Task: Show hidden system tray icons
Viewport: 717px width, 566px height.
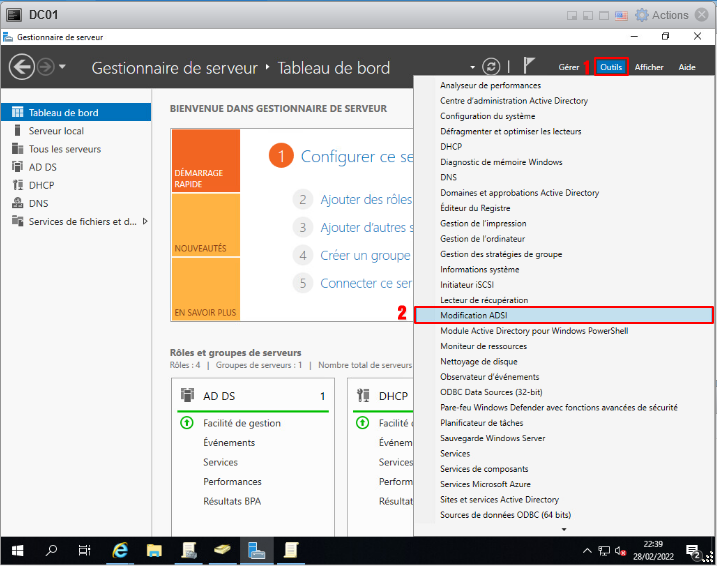Action: 587,550
